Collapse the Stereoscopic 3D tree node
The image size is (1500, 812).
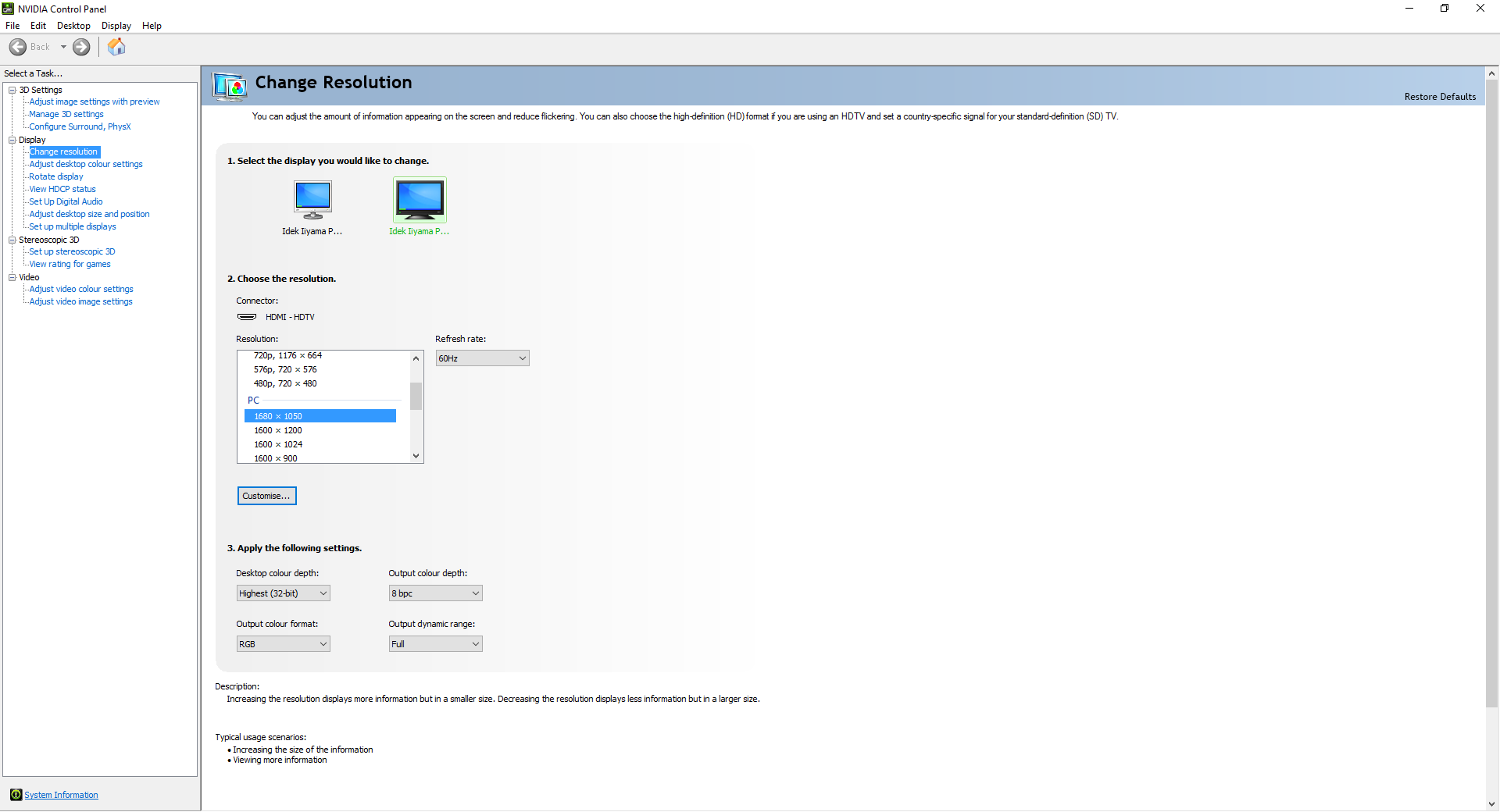[x=12, y=240]
